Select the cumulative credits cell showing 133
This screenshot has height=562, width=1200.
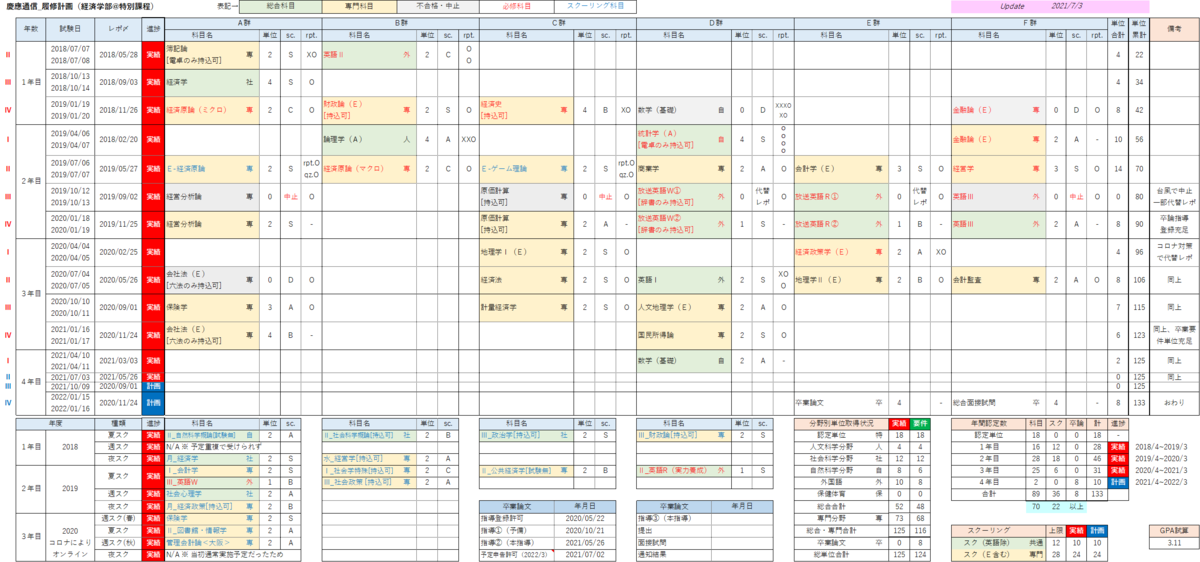point(1139,402)
